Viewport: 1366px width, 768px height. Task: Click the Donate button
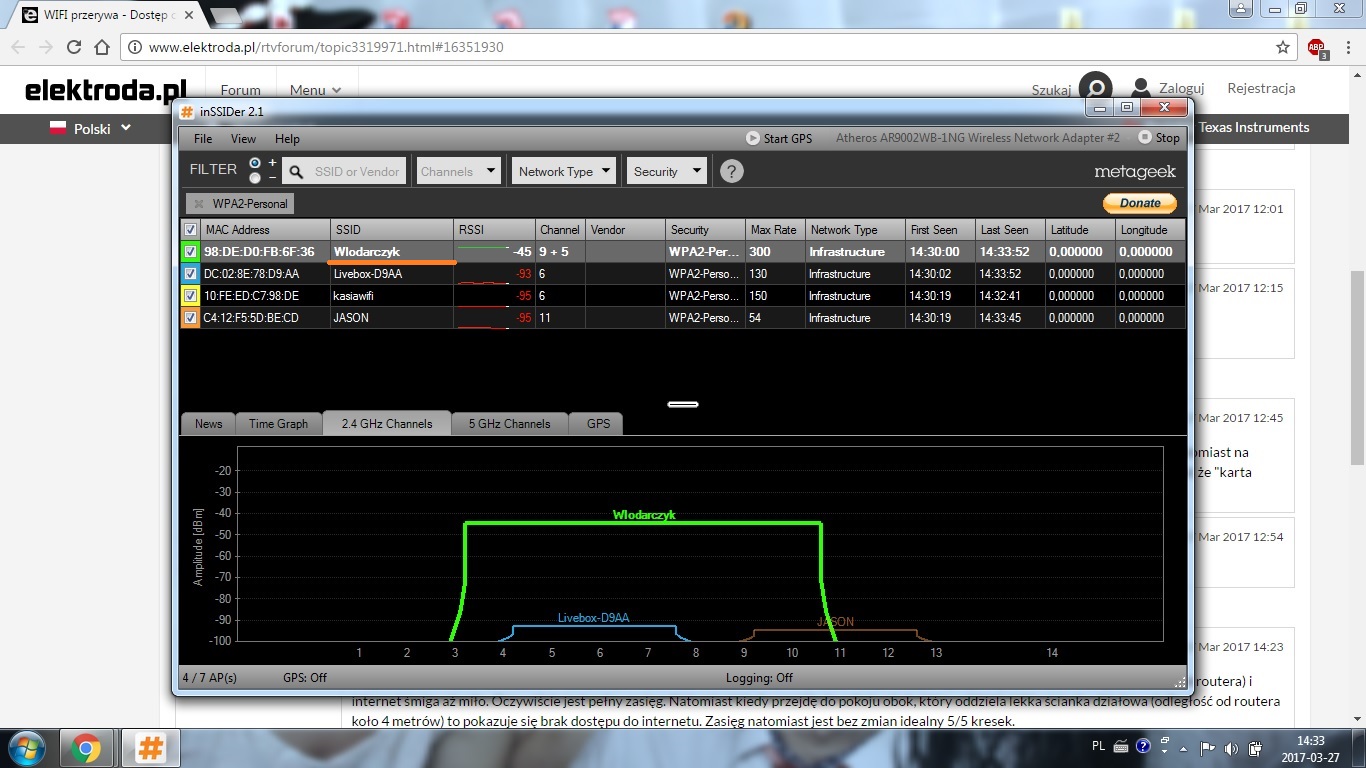(x=1140, y=203)
